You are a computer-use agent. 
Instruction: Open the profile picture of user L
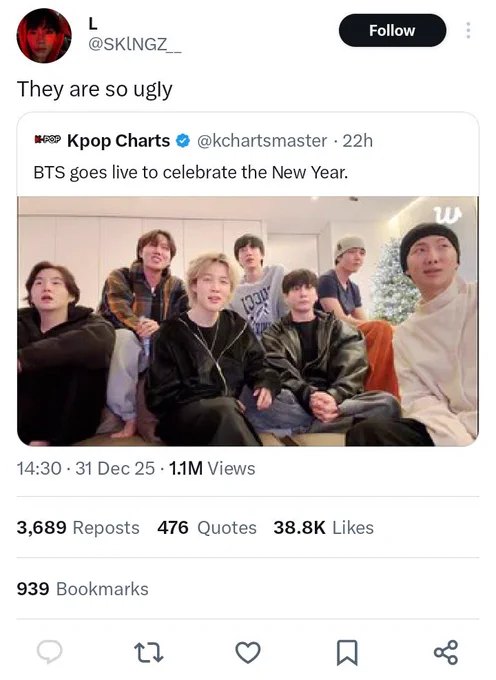[x=44, y=35]
